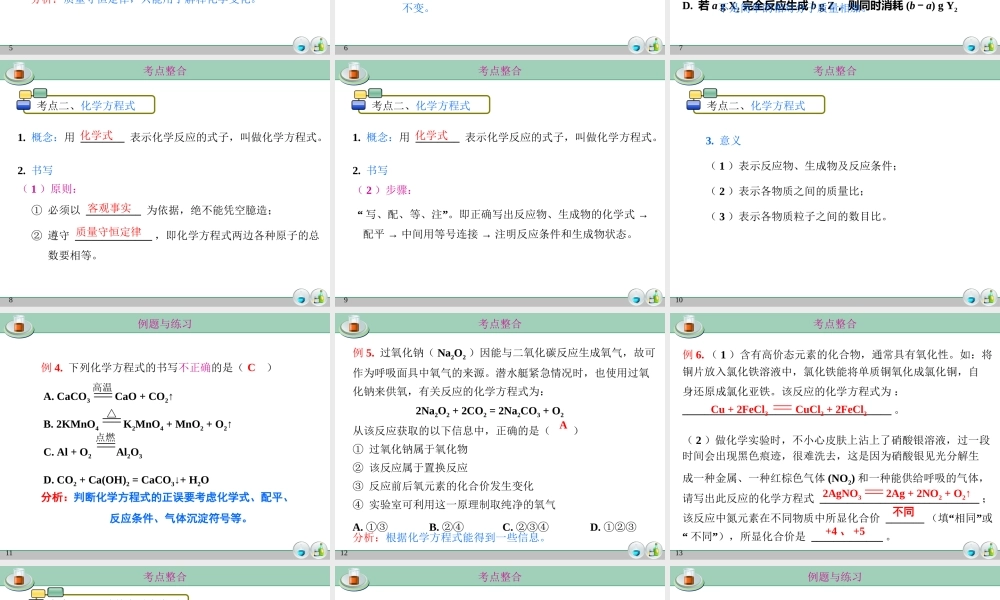Click the red Cu + 2FeCl3 equation on slide 13

point(789,409)
